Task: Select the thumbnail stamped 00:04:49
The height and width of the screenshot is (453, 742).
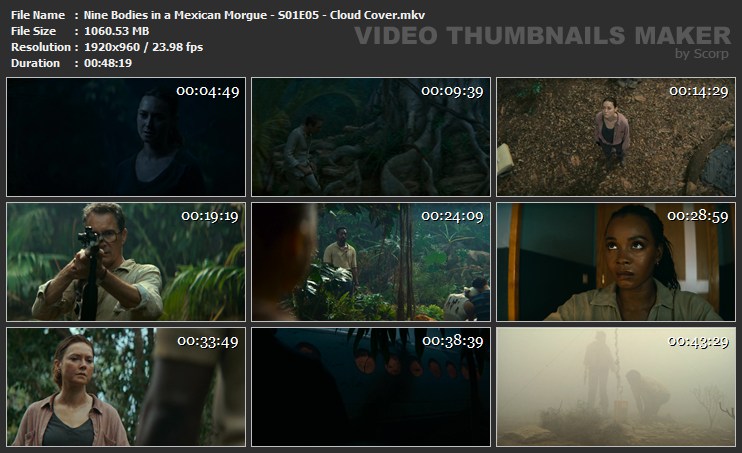Action: (126, 137)
